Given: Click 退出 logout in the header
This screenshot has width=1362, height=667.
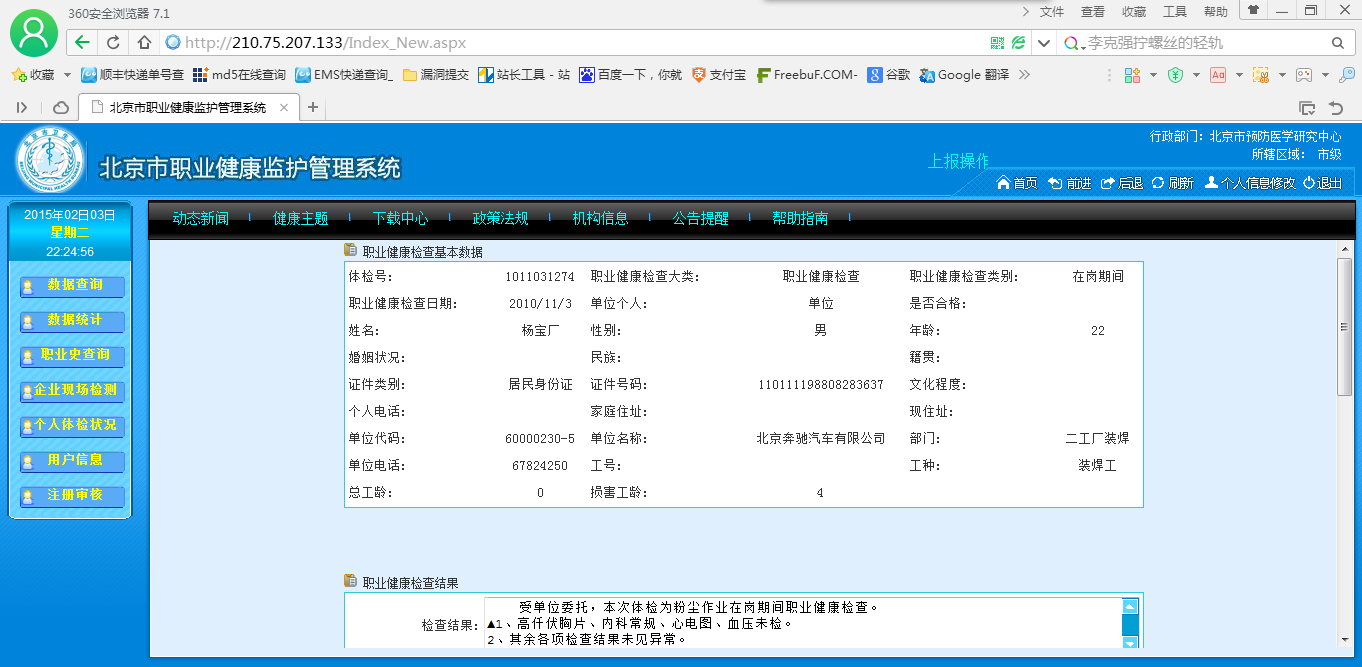Looking at the screenshot, I should pyautogui.click(x=1323, y=183).
